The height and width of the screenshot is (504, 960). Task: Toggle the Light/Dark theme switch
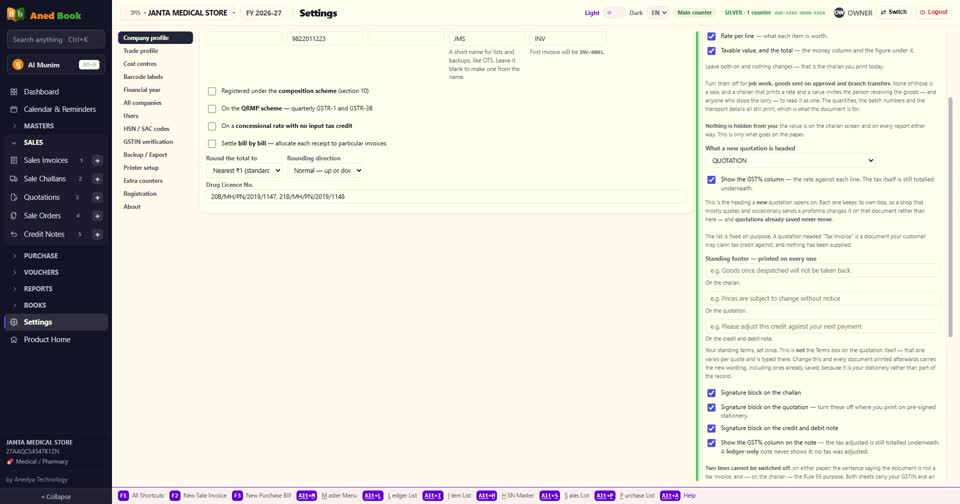click(x=614, y=12)
